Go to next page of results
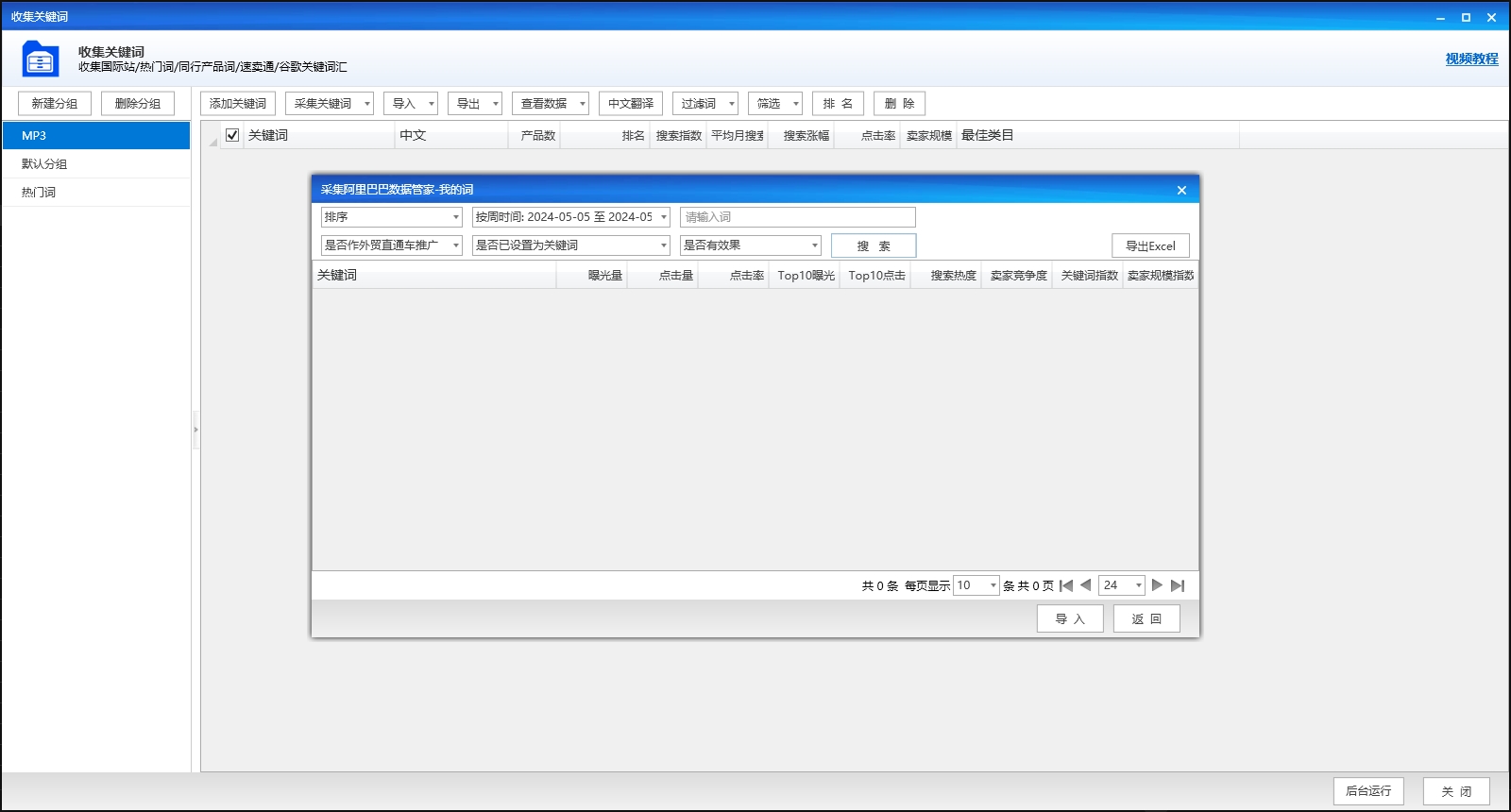 1157,585
